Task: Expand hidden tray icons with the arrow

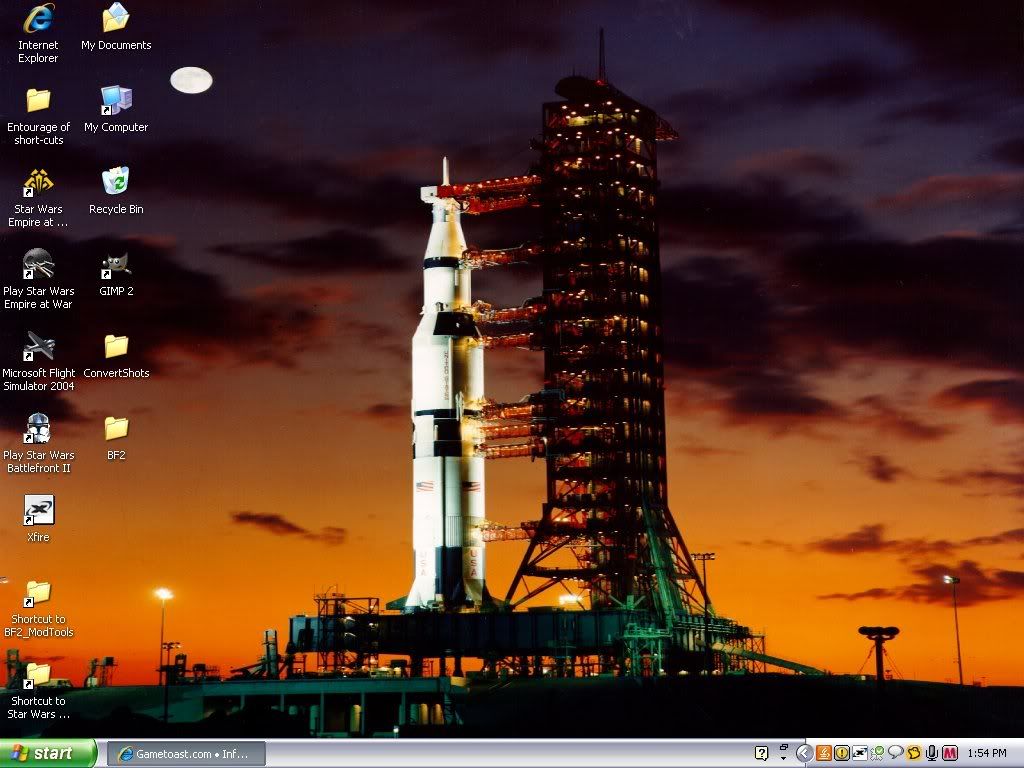Action: pyautogui.click(x=805, y=753)
